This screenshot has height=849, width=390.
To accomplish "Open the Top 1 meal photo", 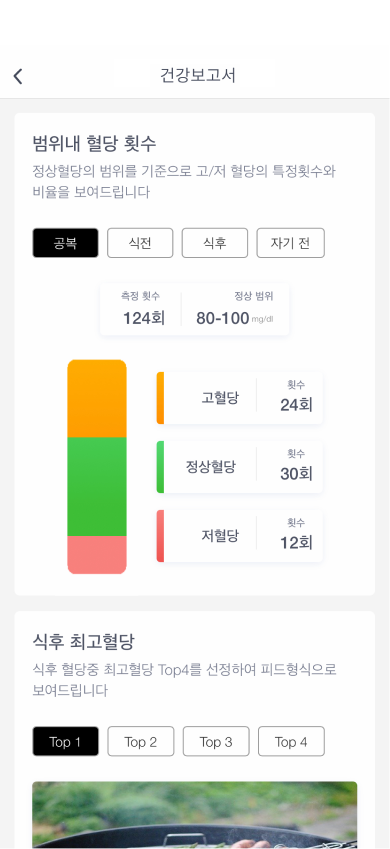I will (x=194, y=815).
